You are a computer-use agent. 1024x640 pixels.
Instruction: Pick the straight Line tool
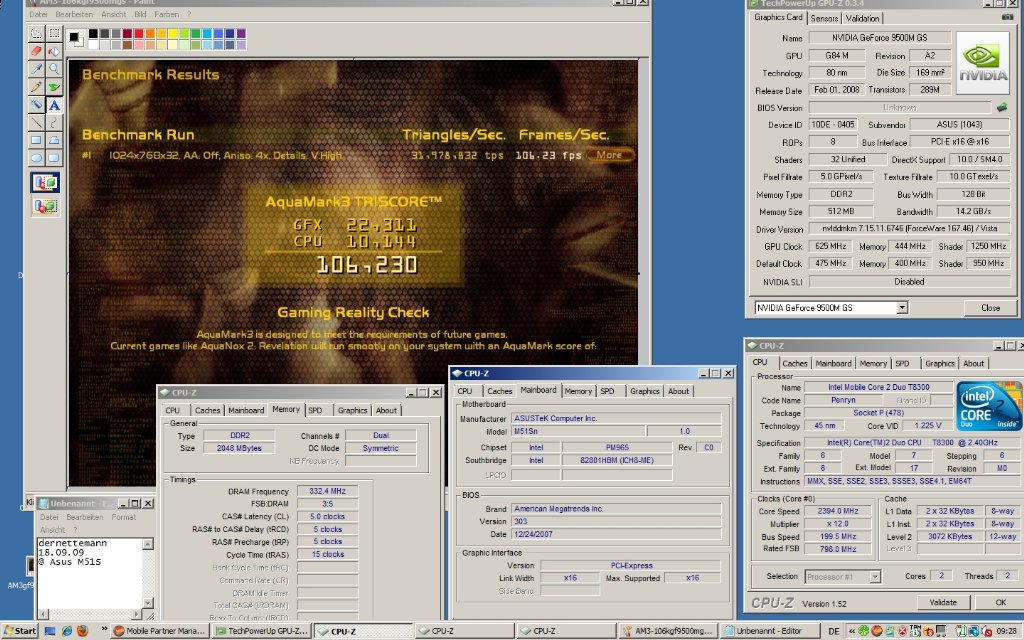pos(36,121)
